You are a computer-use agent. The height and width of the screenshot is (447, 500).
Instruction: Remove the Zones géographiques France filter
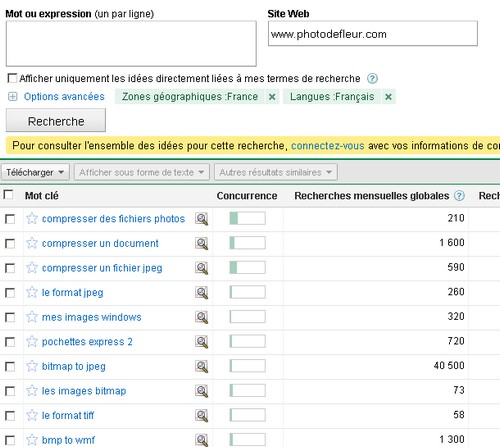tap(272, 97)
